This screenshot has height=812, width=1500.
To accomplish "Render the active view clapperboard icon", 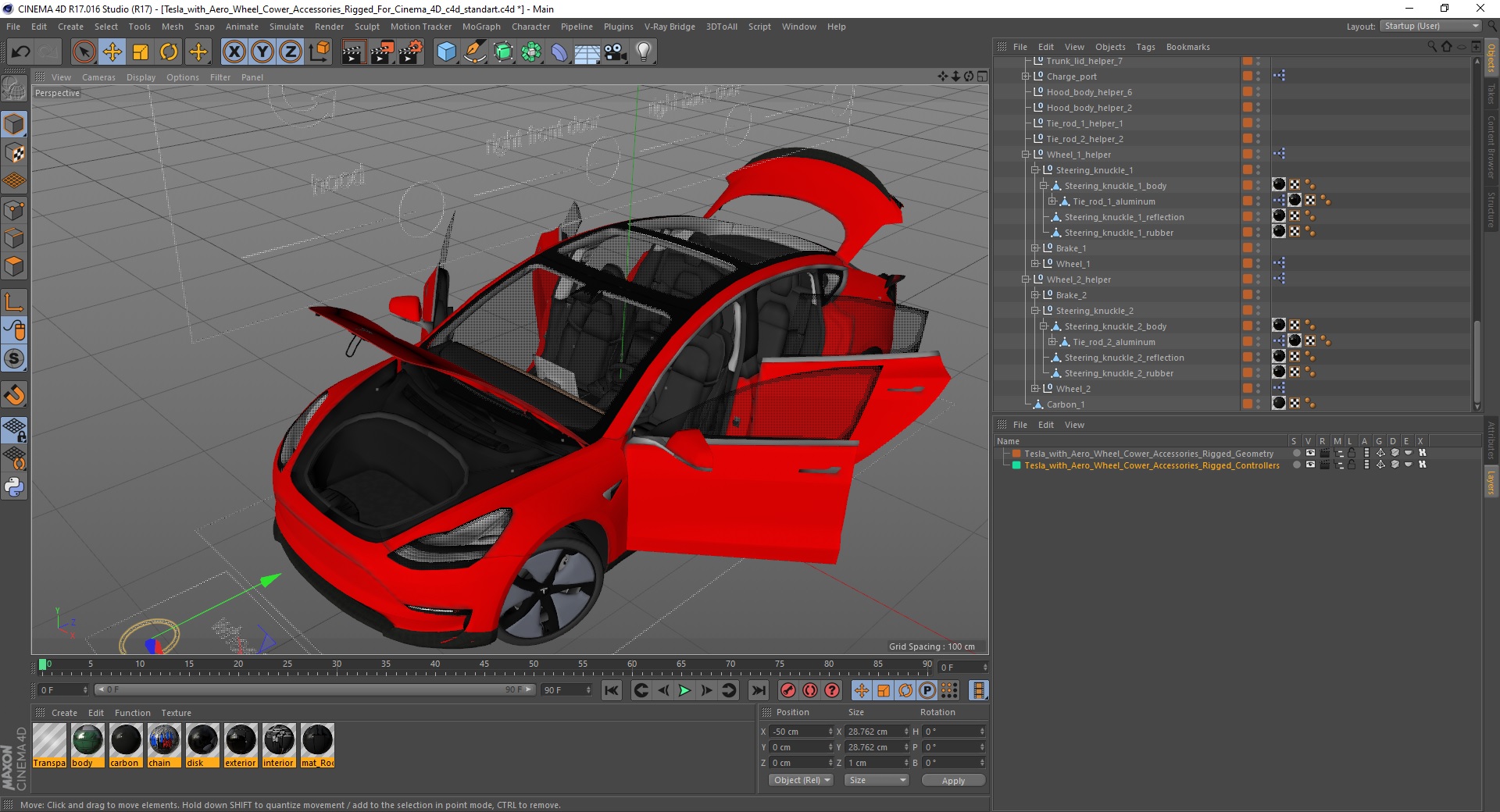I will click(353, 52).
